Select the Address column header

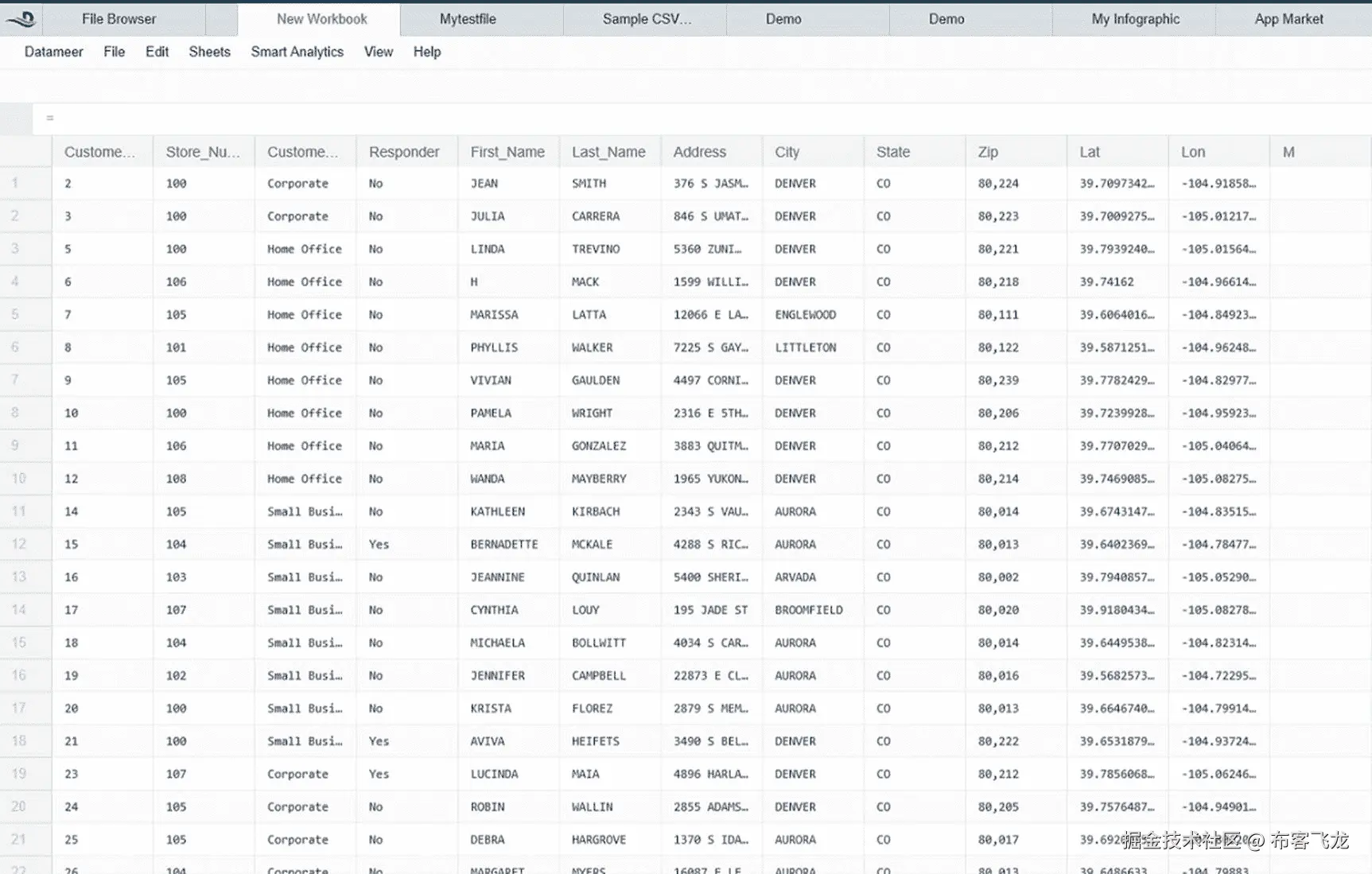pyautogui.click(x=712, y=152)
